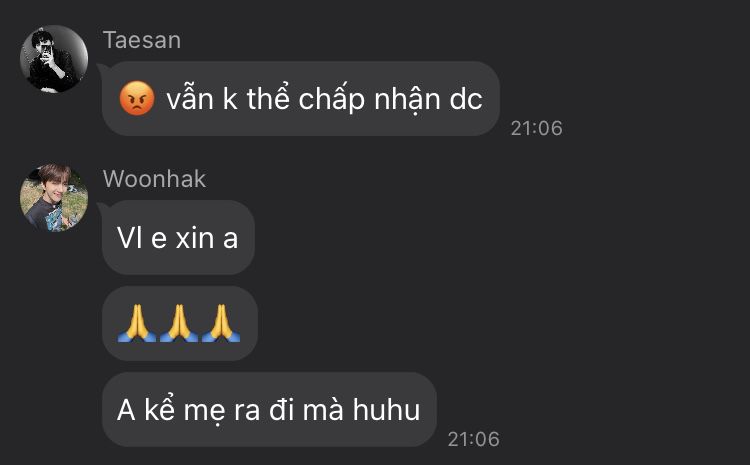The image size is (750, 465).
Task: Select the 'A kể mẹ ra đi mà huhu' message
Action: point(269,410)
